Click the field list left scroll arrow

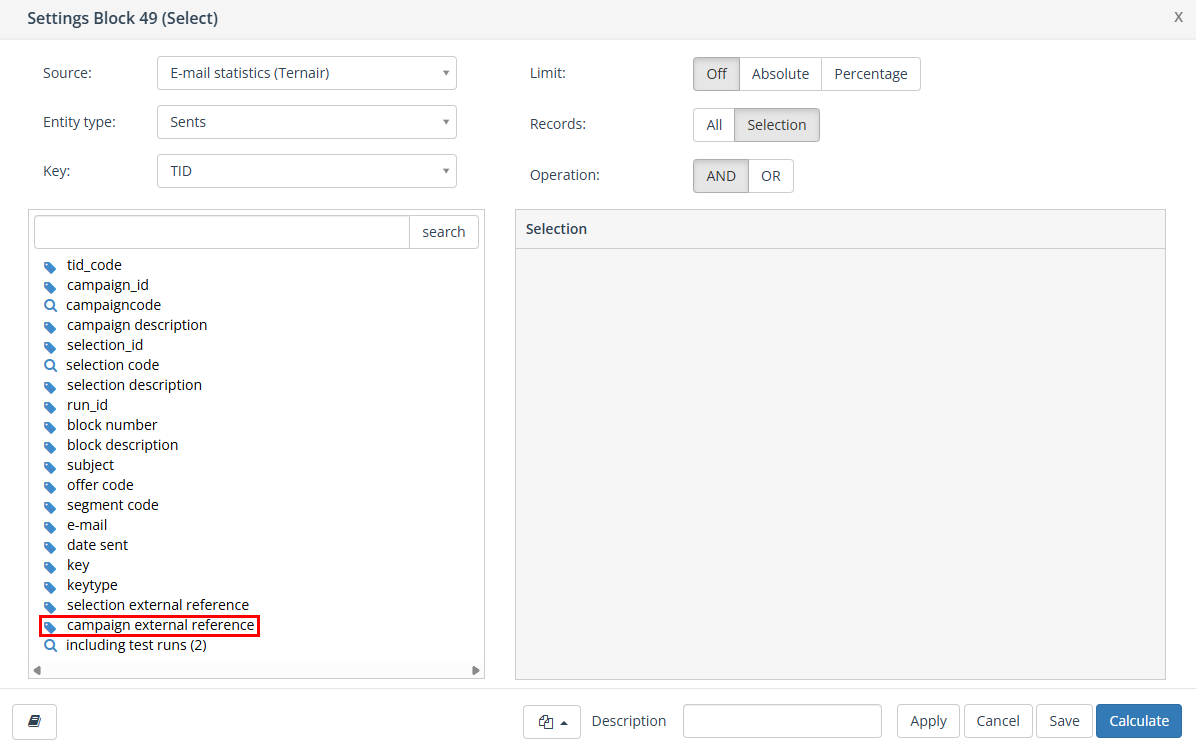click(x=37, y=670)
